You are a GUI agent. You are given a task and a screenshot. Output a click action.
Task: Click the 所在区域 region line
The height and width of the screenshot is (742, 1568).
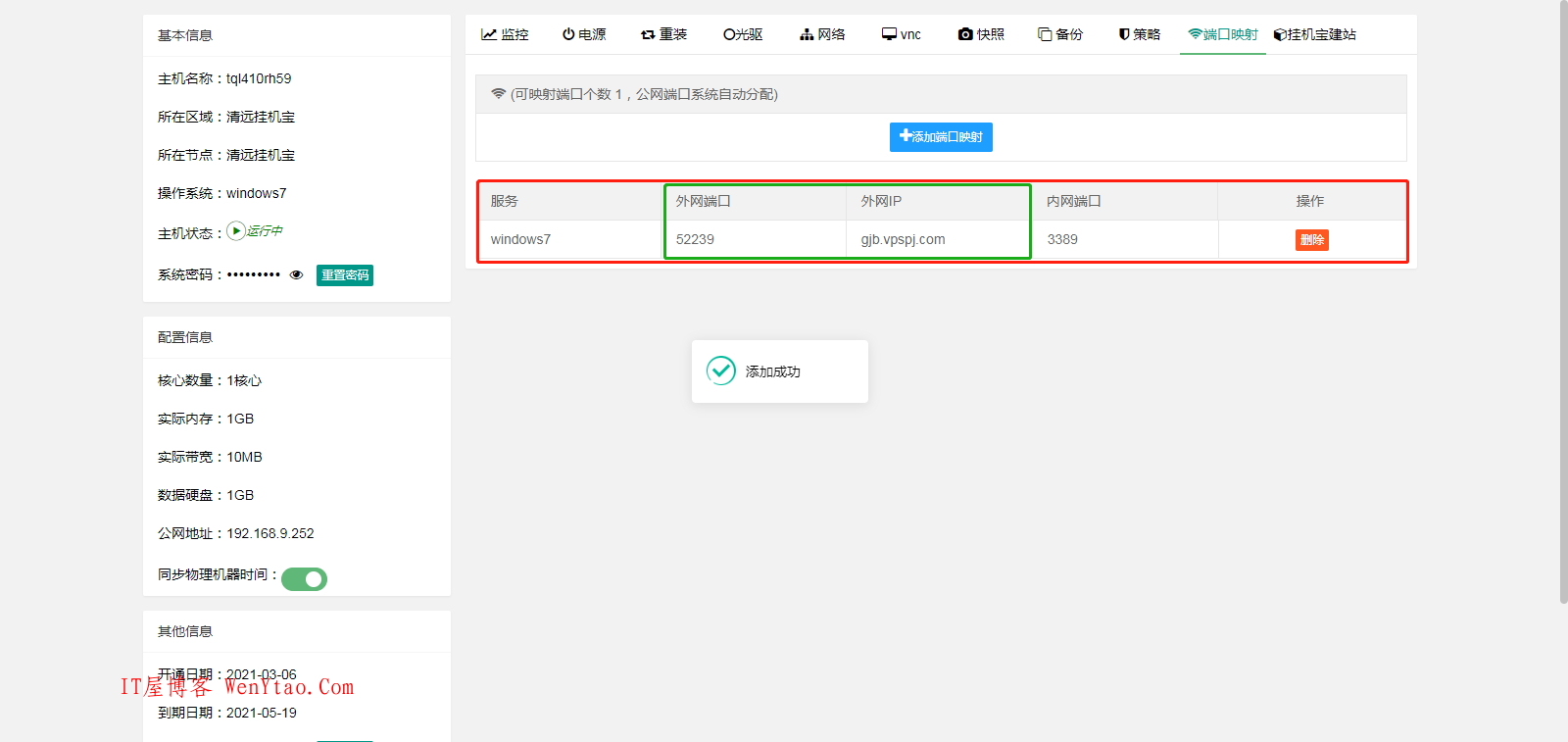(x=226, y=117)
